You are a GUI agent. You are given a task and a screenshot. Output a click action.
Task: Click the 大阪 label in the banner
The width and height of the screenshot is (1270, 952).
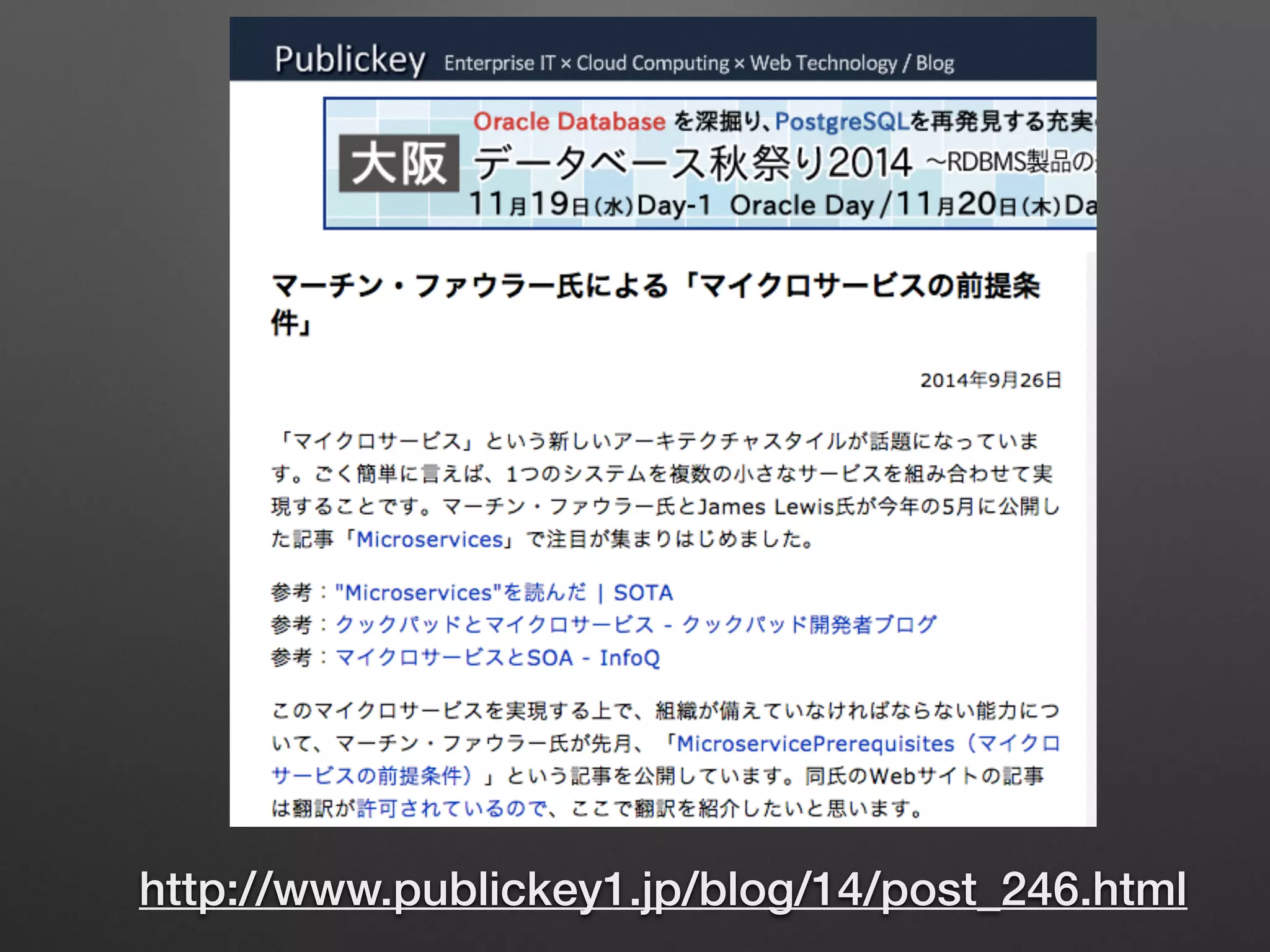[399, 163]
